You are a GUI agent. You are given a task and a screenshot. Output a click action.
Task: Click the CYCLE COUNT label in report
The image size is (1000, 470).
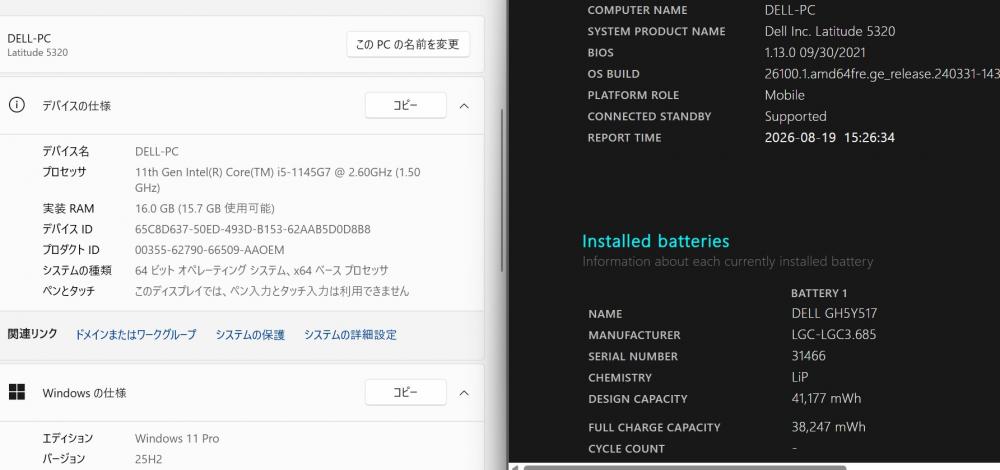(x=626, y=448)
